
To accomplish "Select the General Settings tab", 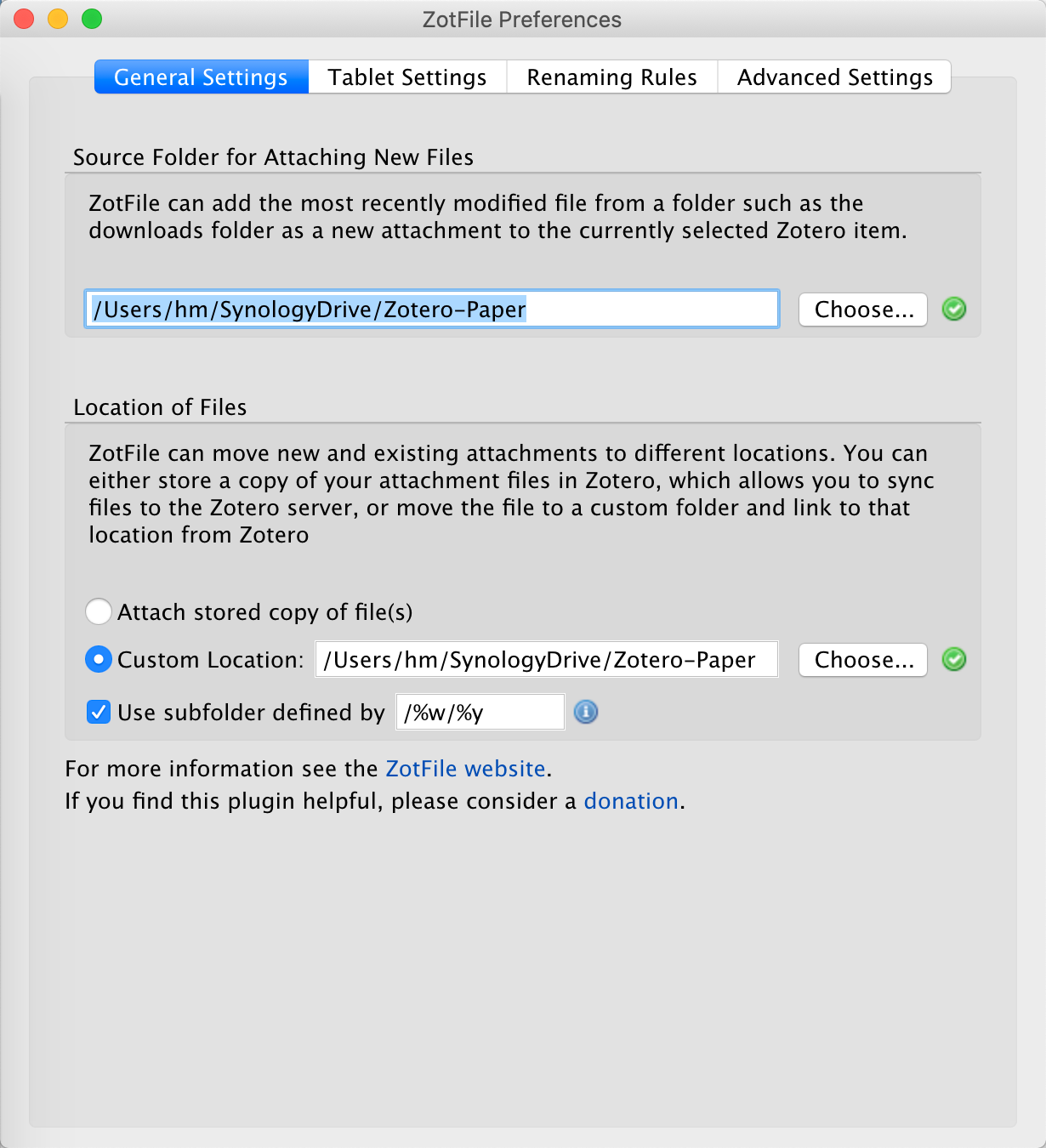I will [x=202, y=77].
